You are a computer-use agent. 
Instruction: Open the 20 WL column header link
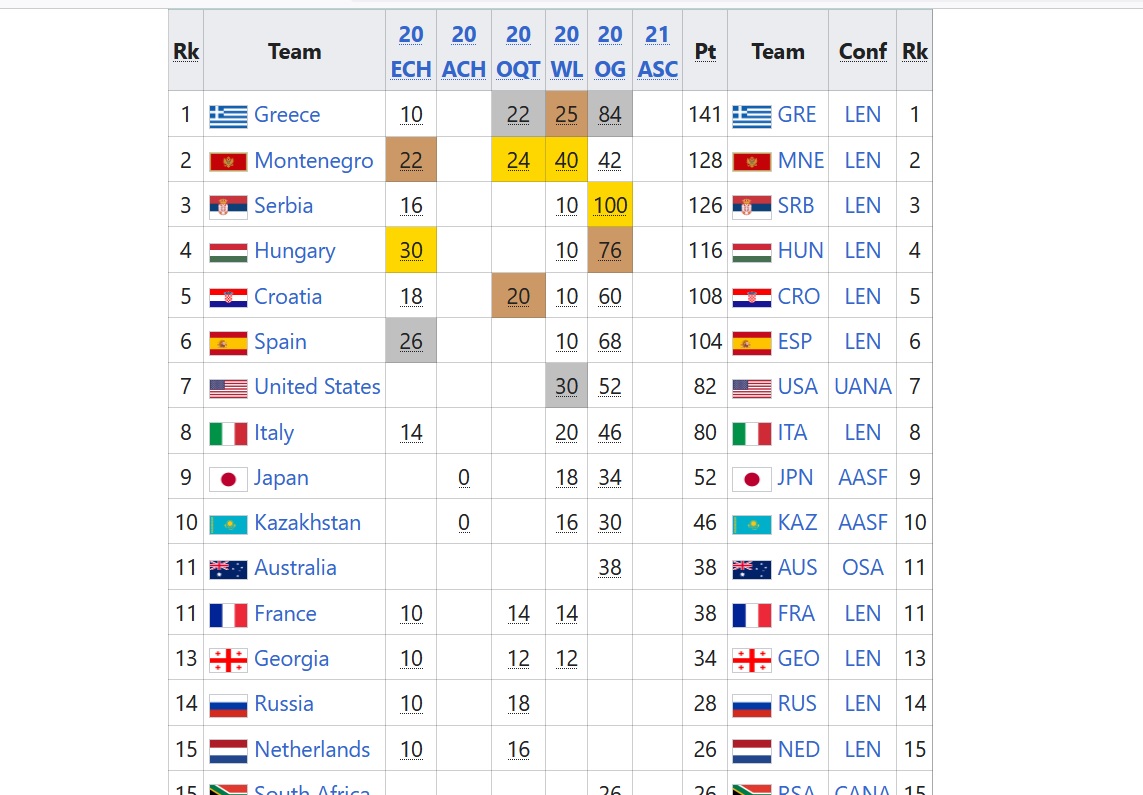tap(567, 51)
